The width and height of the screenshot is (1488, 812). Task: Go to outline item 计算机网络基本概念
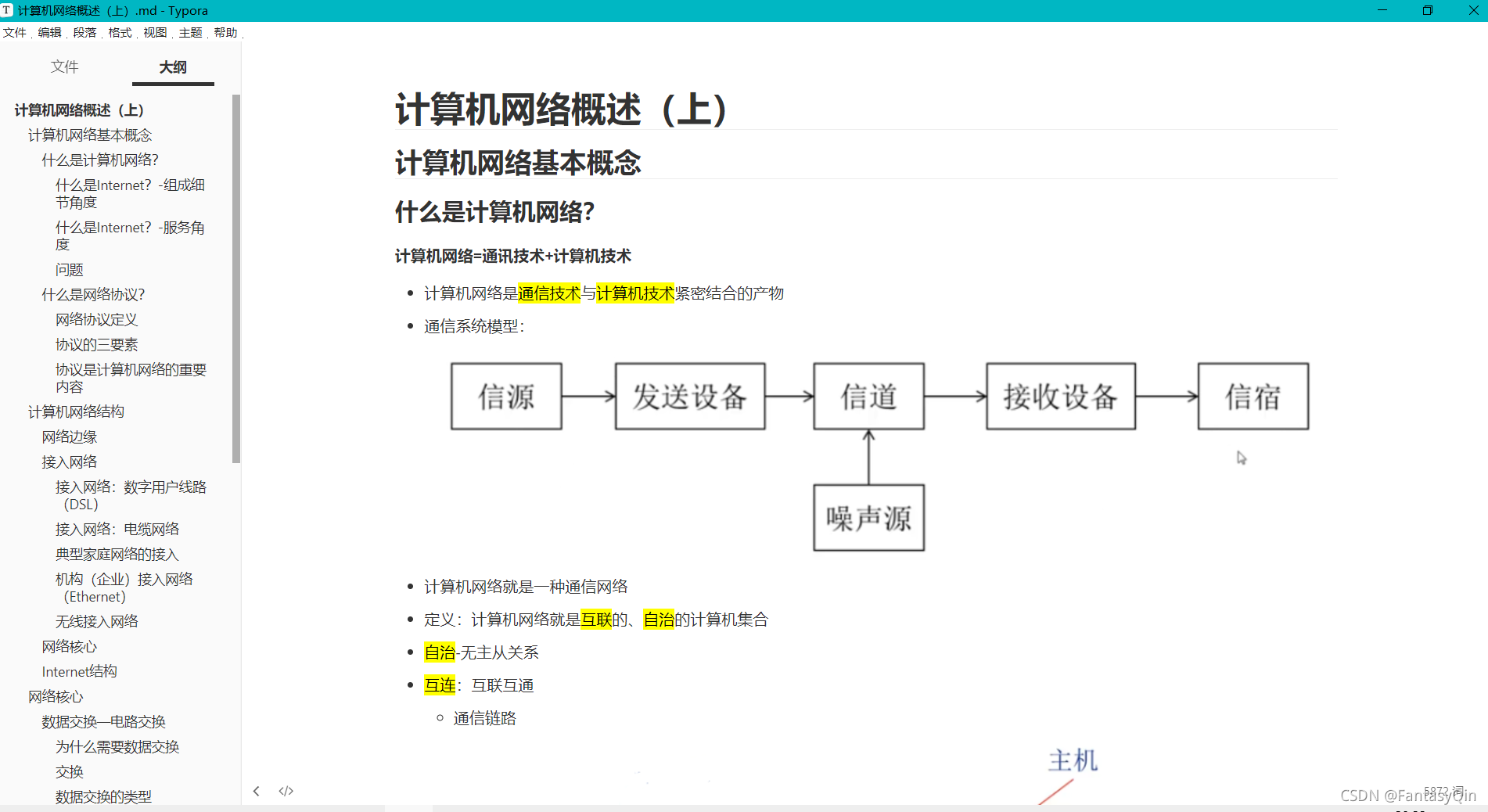tap(90, 135)
